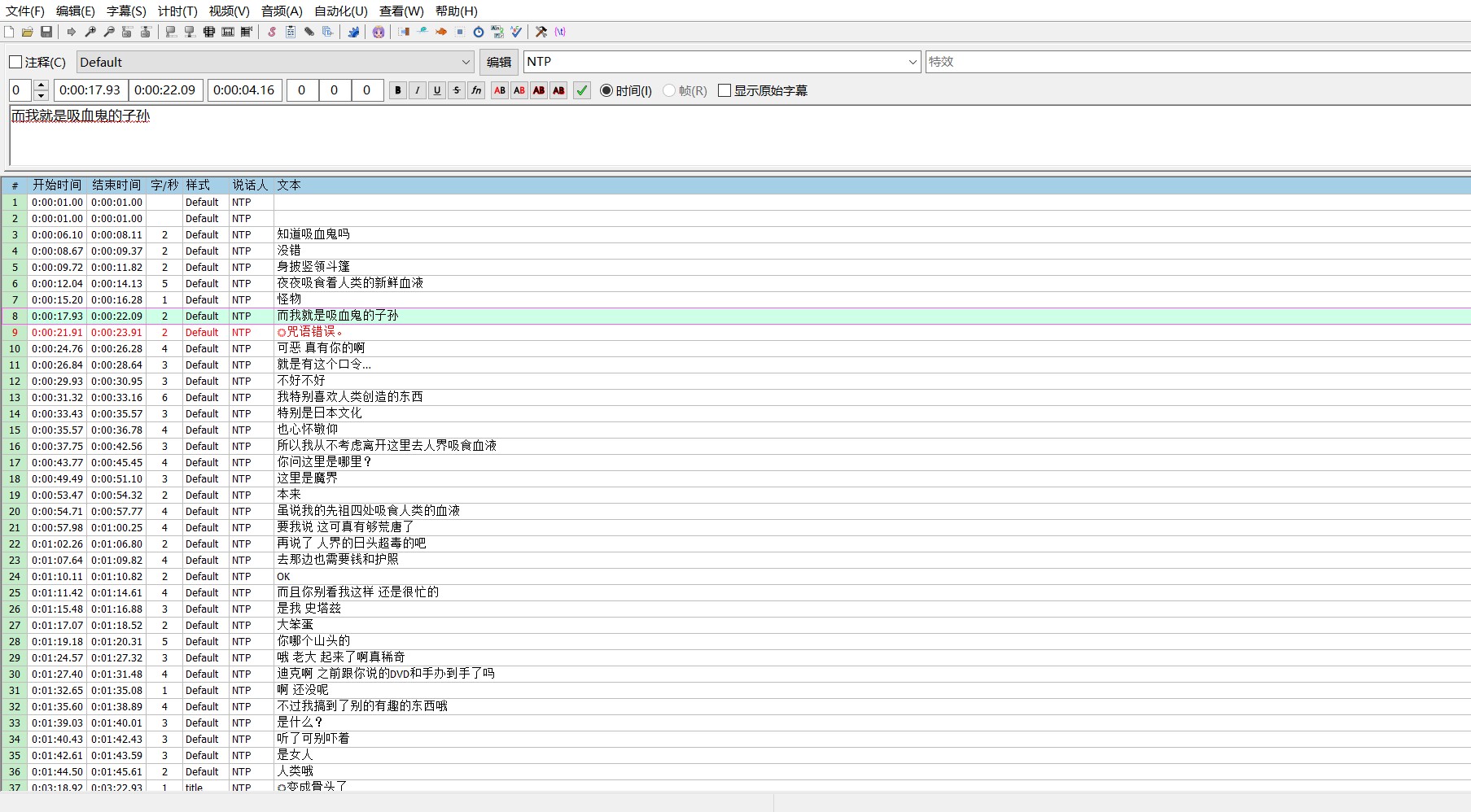Toggle bold B formatting button
Screen dimensions: 1471x812
(x=398, y=90)
